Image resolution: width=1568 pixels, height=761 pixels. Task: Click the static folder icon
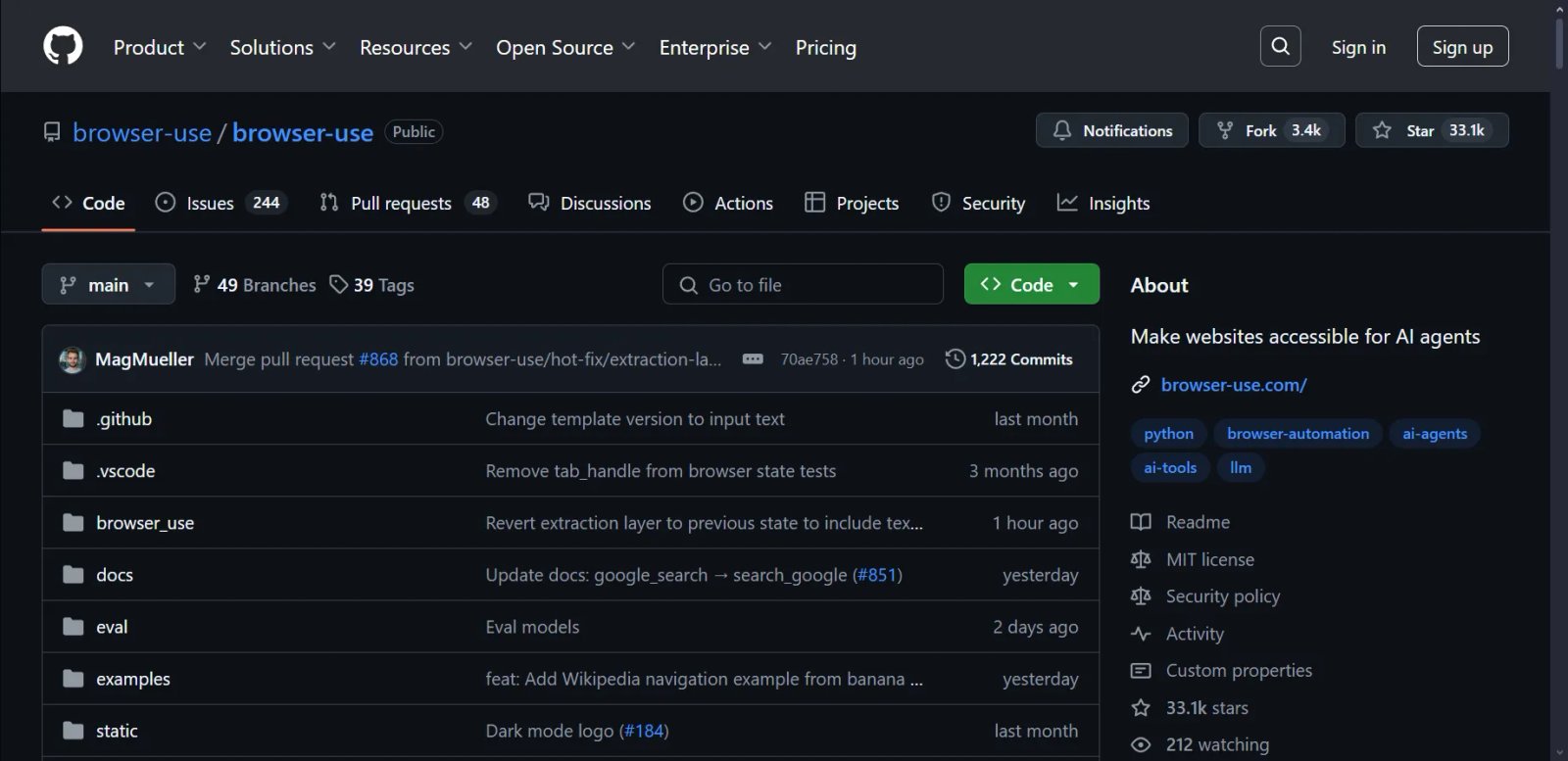(73, 731)
